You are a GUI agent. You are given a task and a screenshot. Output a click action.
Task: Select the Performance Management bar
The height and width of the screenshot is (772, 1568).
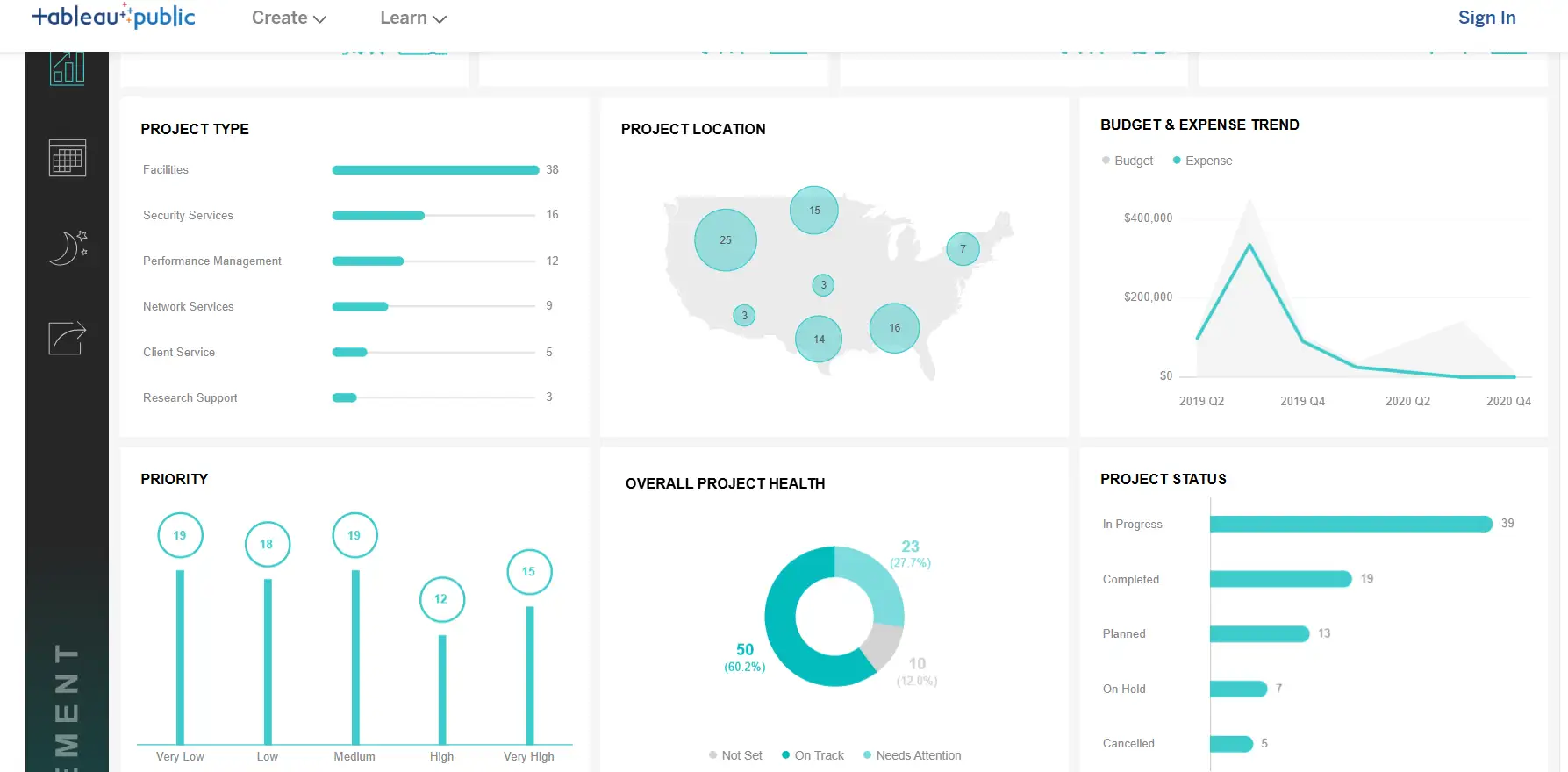pos(368,261)
